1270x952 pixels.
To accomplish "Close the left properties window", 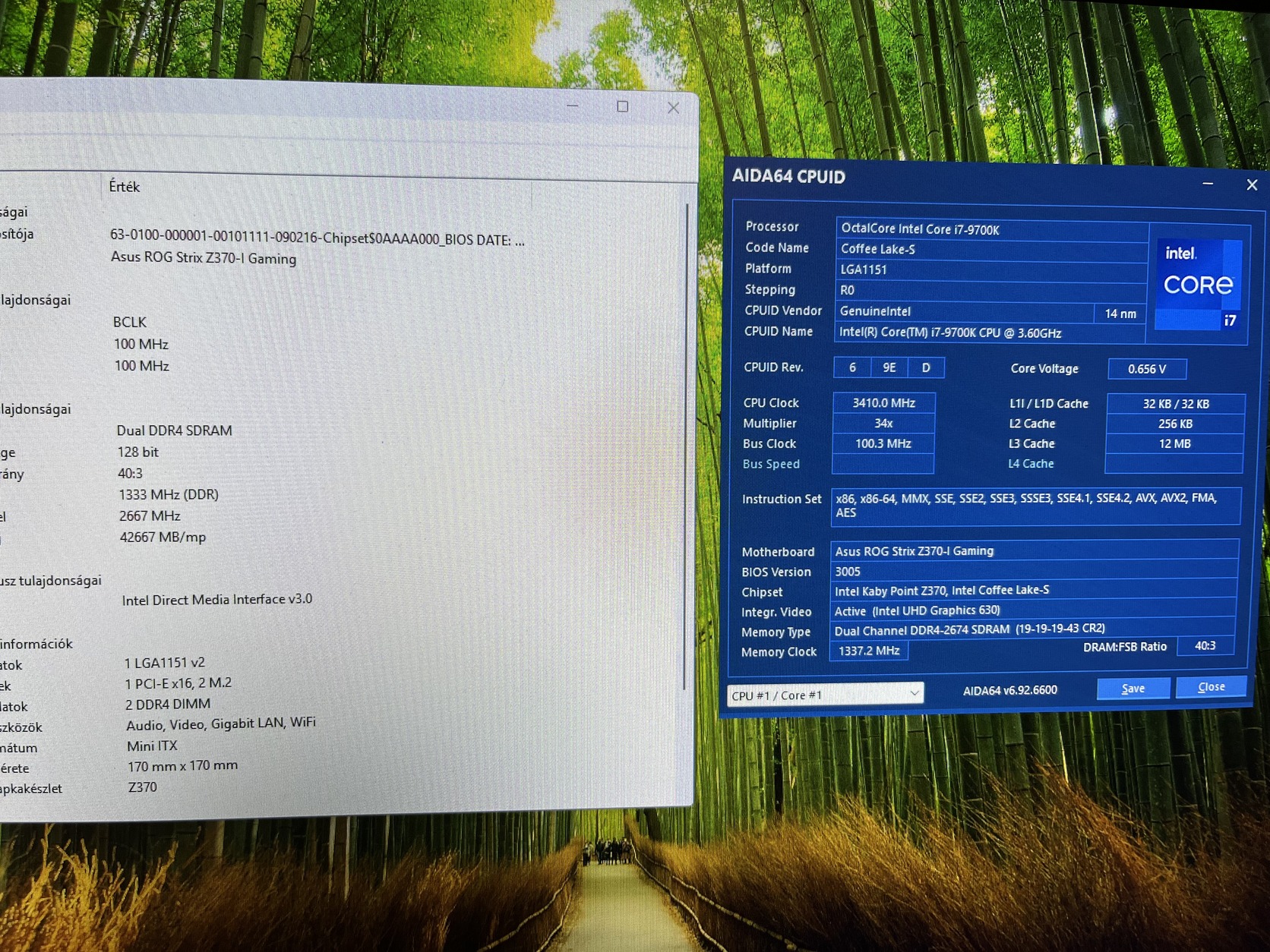I will click(673, 108).
